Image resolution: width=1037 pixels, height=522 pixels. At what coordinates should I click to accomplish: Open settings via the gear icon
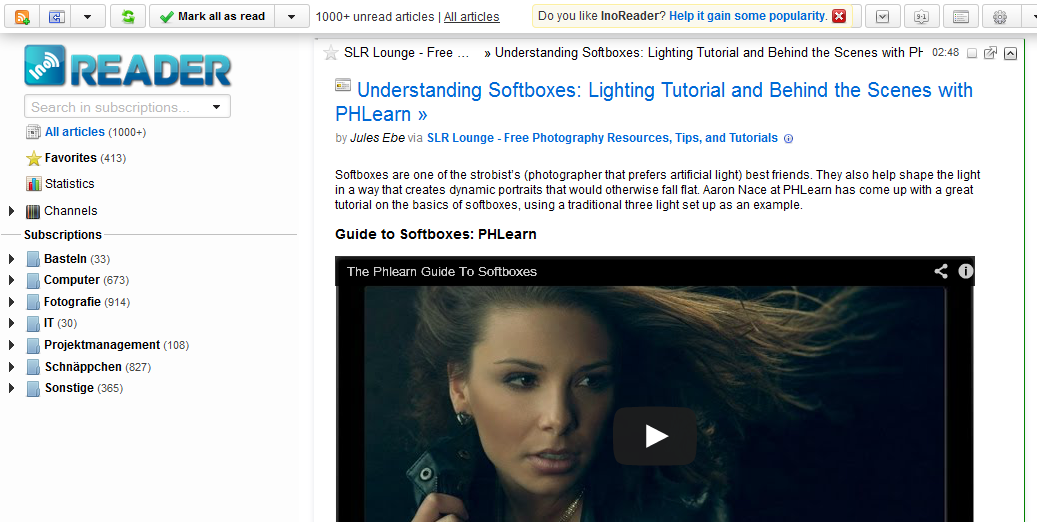1000,17
